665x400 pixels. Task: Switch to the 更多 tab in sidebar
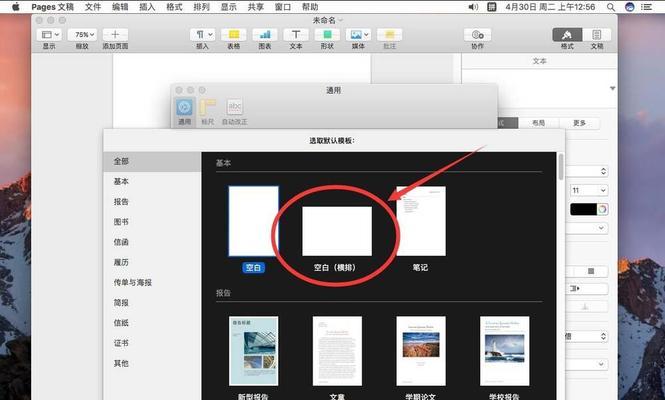(579, 123)
